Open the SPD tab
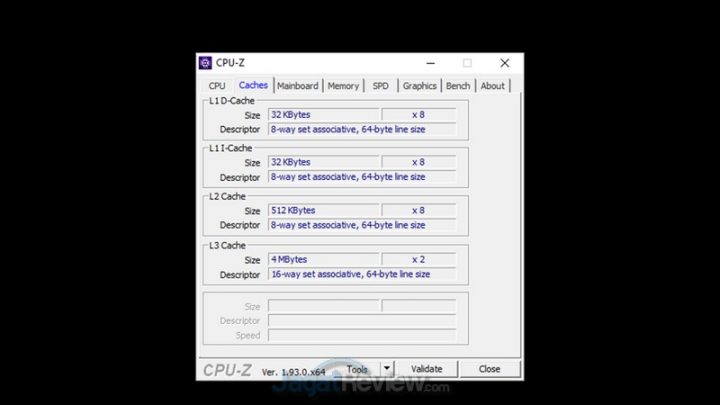 pyautogui.click(x=380, y=86)
